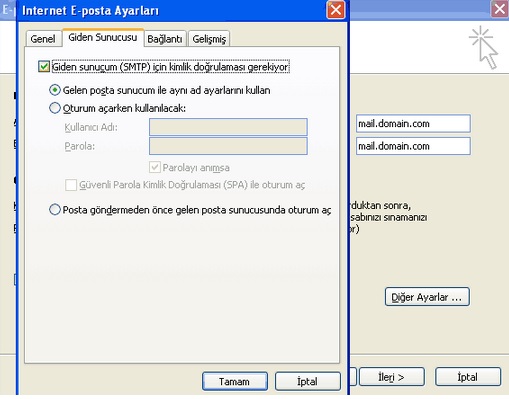This screenshot has height=399, width=509.
Task: Close the Internet E-posta Ayarları dialog
Action: coord(335,10)
